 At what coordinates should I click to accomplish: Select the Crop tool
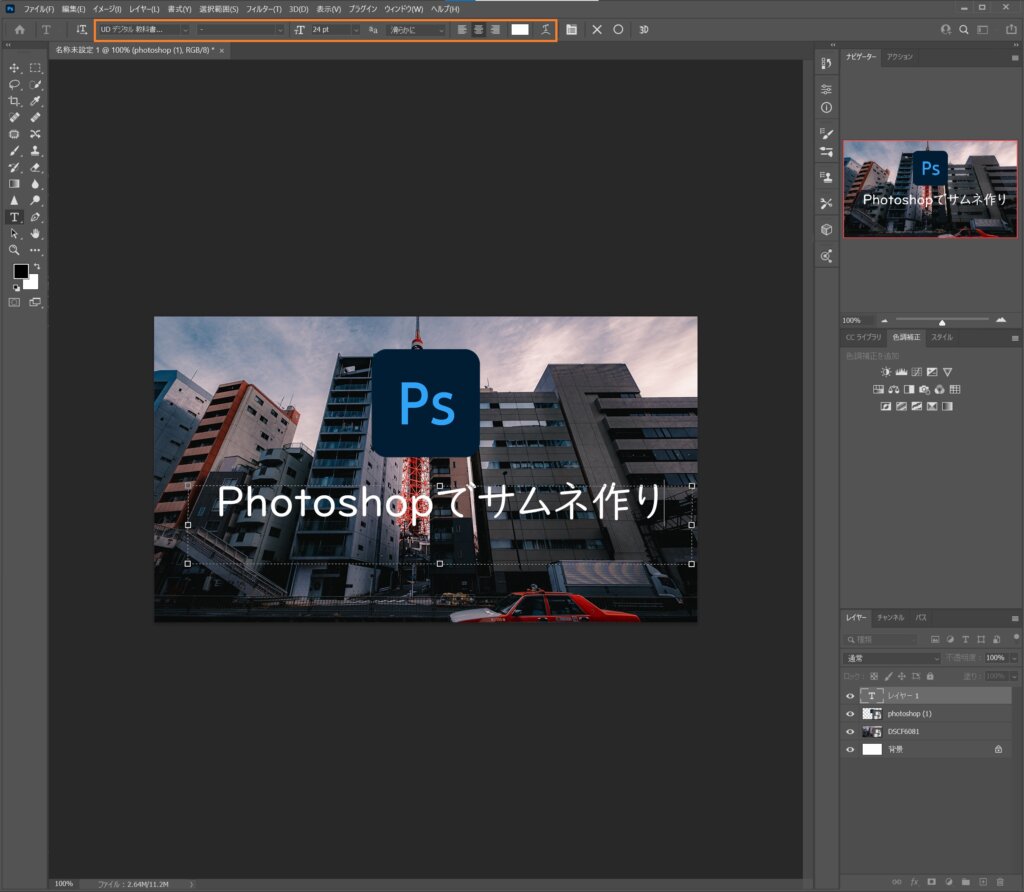(14, 101)
